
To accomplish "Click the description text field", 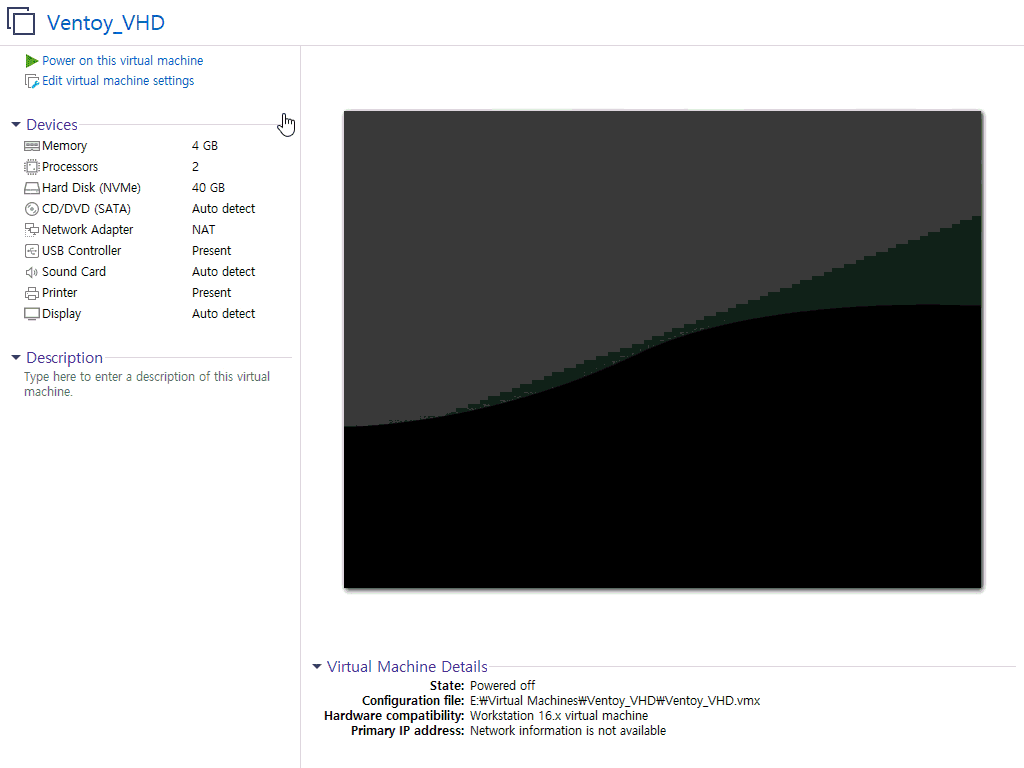I will tap(147, 384).
